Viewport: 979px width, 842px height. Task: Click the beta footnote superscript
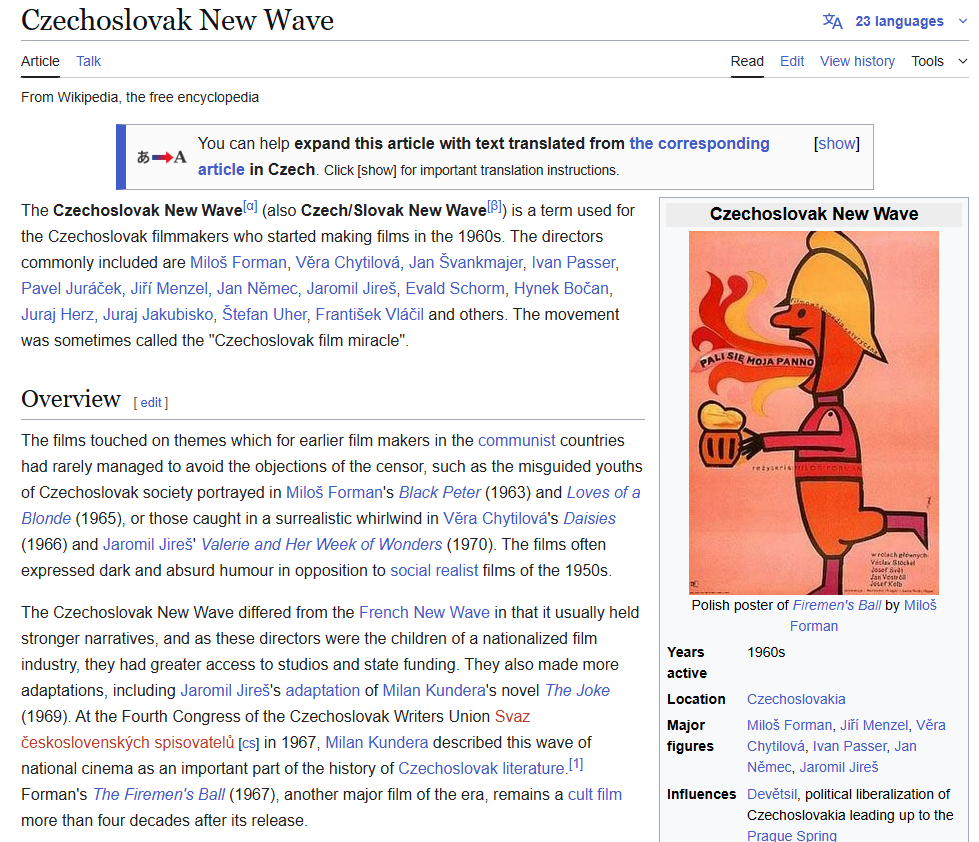pyautogui.click(x=494, y=205)
